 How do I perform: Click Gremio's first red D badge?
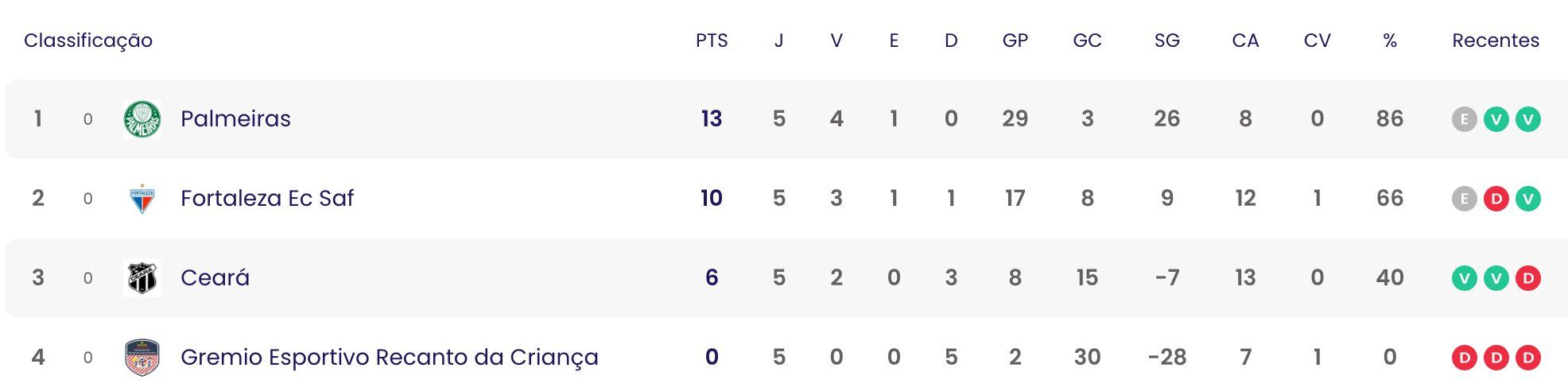1464,358
